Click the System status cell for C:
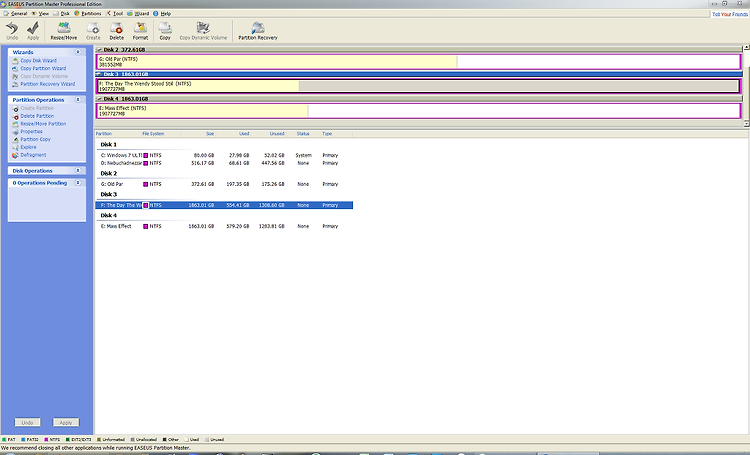Image resolution: width=750 pixels, height=455 pixels. click(303, 155)
